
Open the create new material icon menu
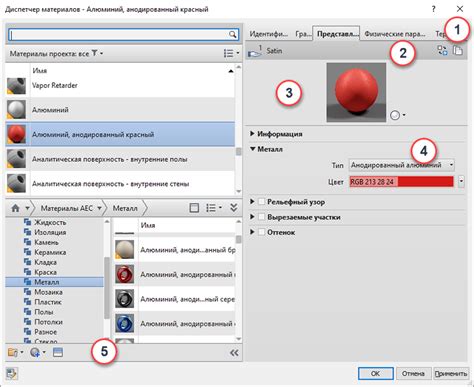[x=37, y=352]
